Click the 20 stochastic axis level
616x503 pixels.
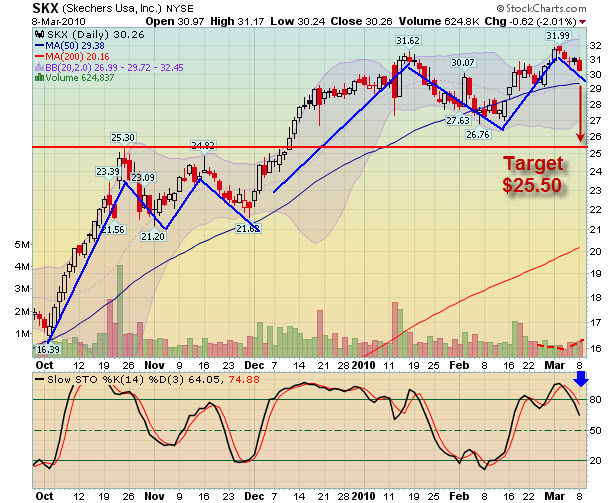pyautogui.click(x=596, y=461)
